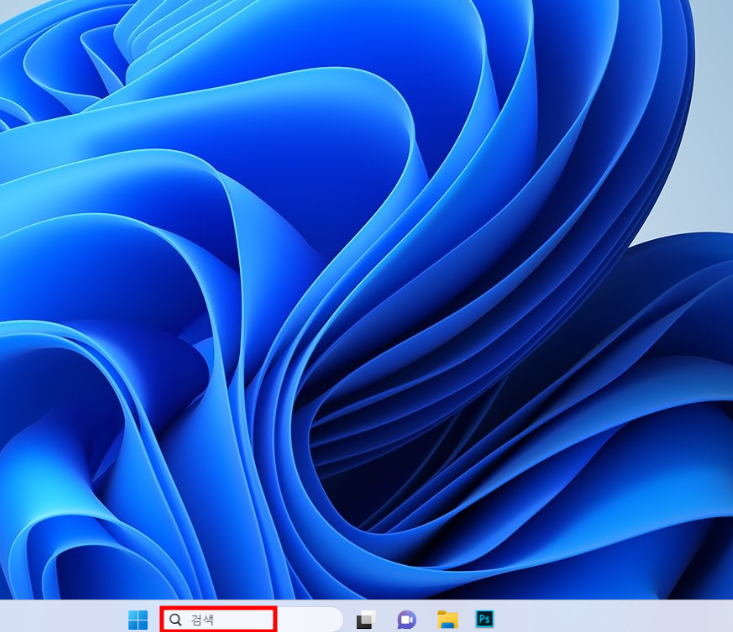Launch Photoshop from the taskbar
Viewport: 733px width, 632px height.
(485, 619)
